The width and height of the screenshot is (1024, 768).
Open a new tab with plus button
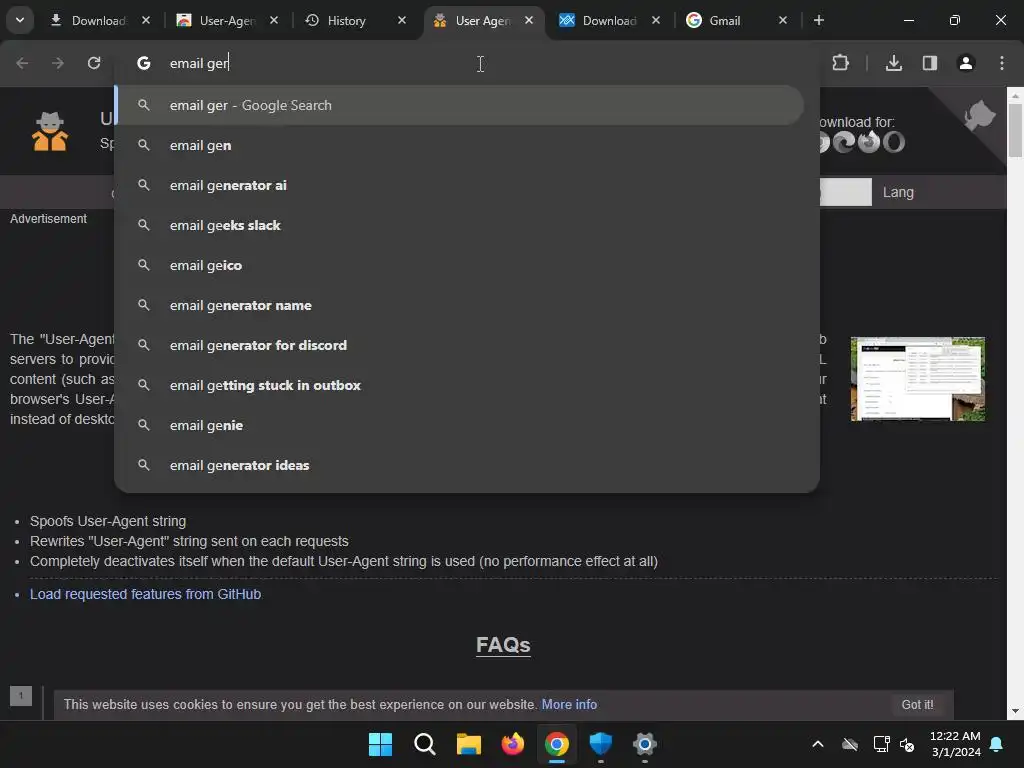click(x=818, y=20)
